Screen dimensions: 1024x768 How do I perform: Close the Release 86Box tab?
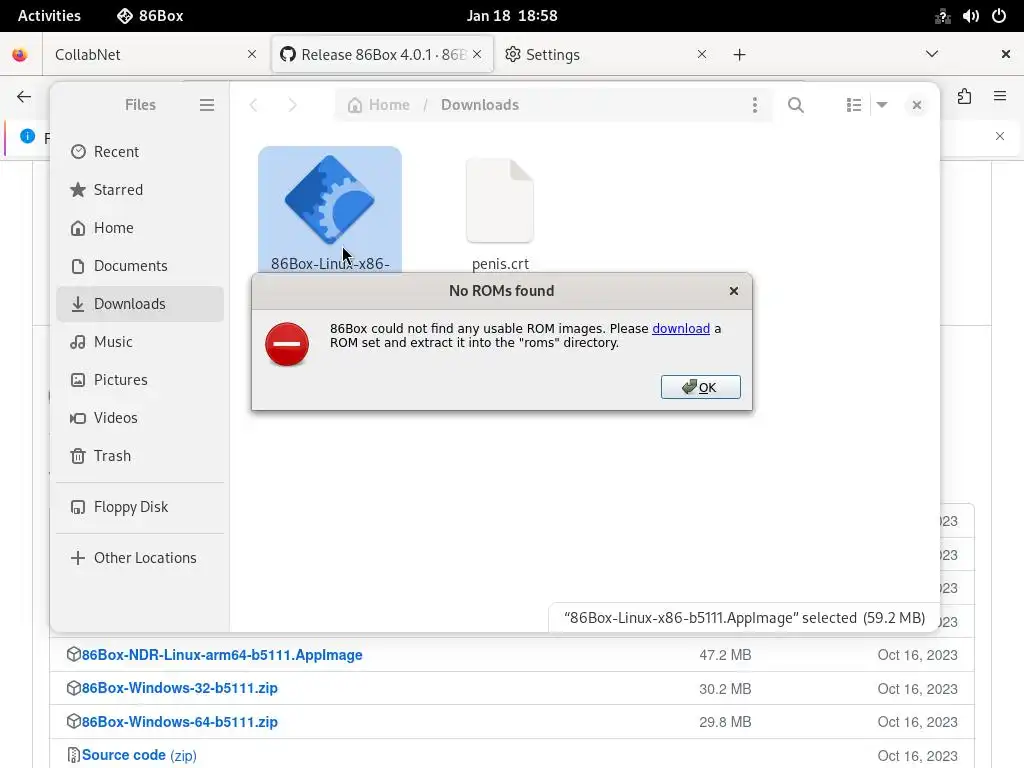477,54
